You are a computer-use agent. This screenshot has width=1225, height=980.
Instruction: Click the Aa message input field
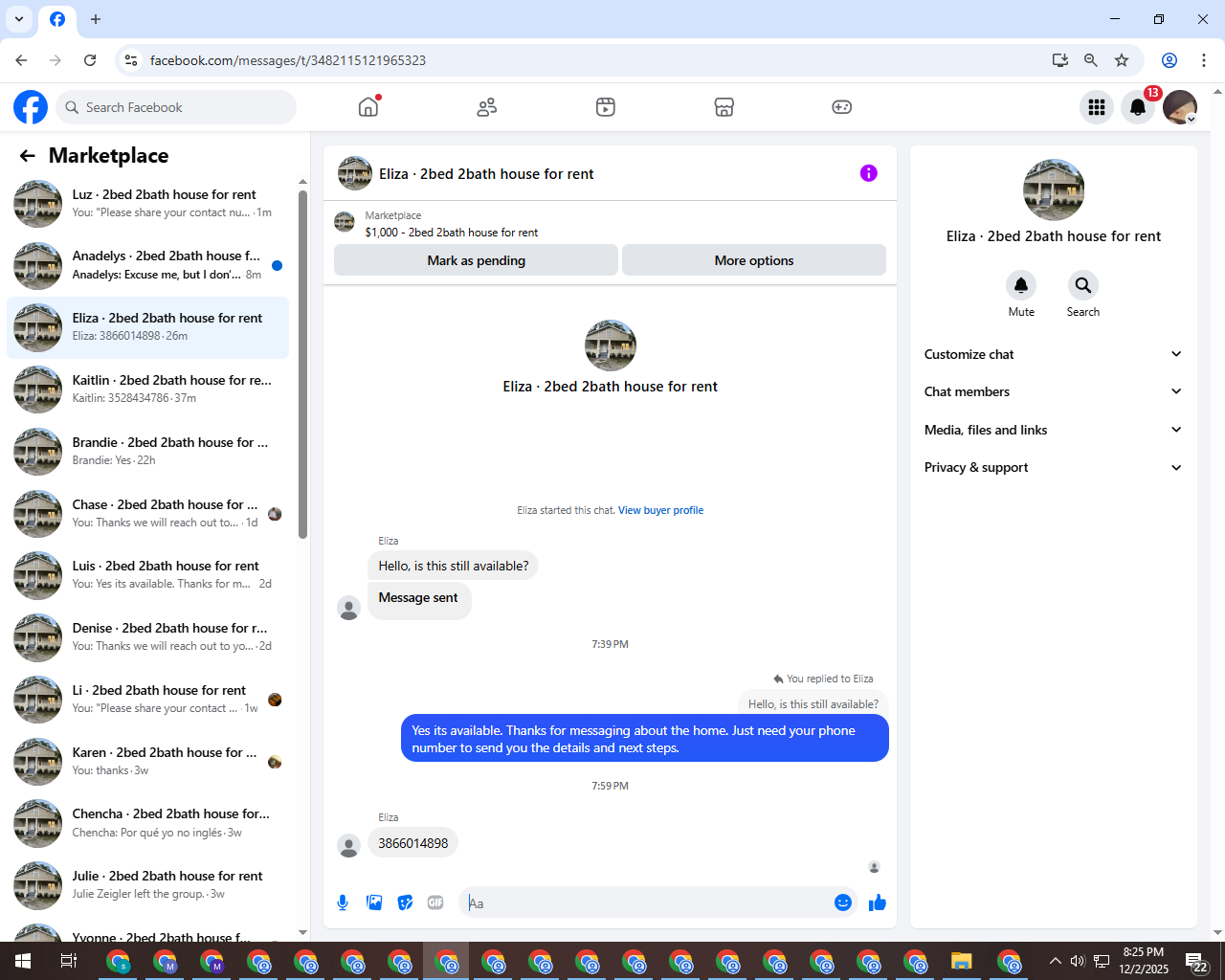pos(646,902)
